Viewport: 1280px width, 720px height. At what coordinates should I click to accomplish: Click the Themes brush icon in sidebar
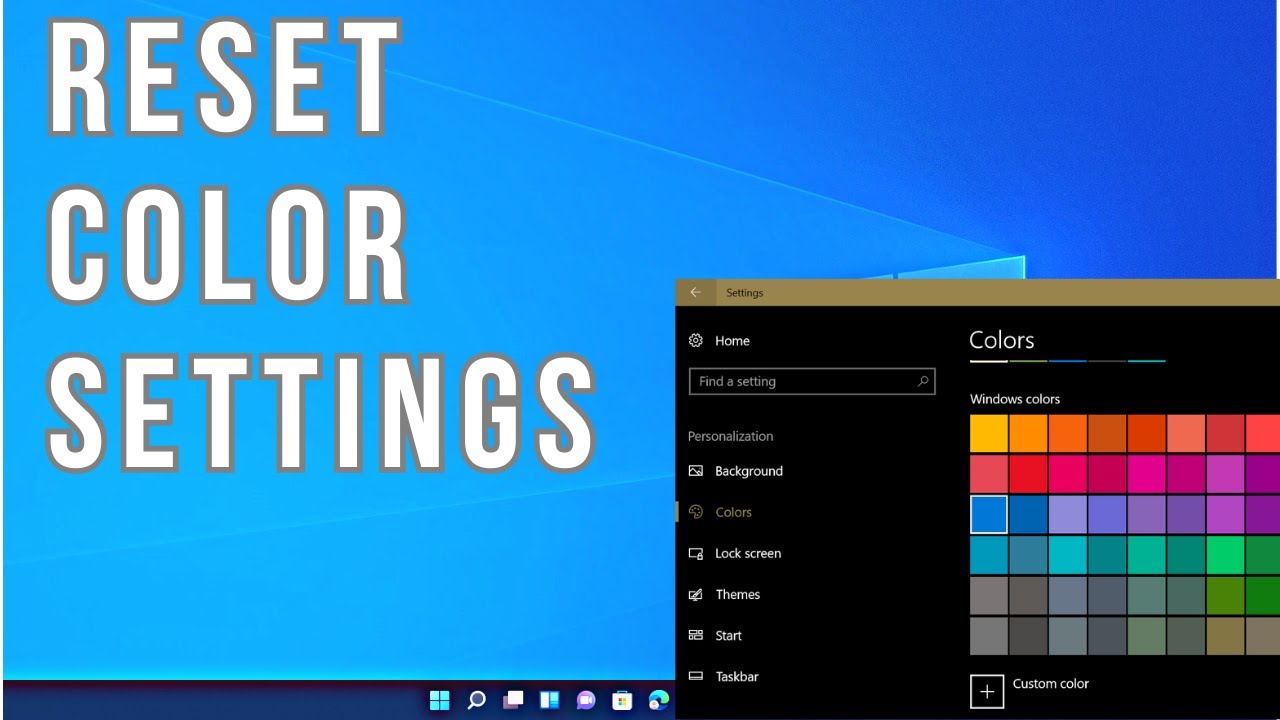coord(696,594)
